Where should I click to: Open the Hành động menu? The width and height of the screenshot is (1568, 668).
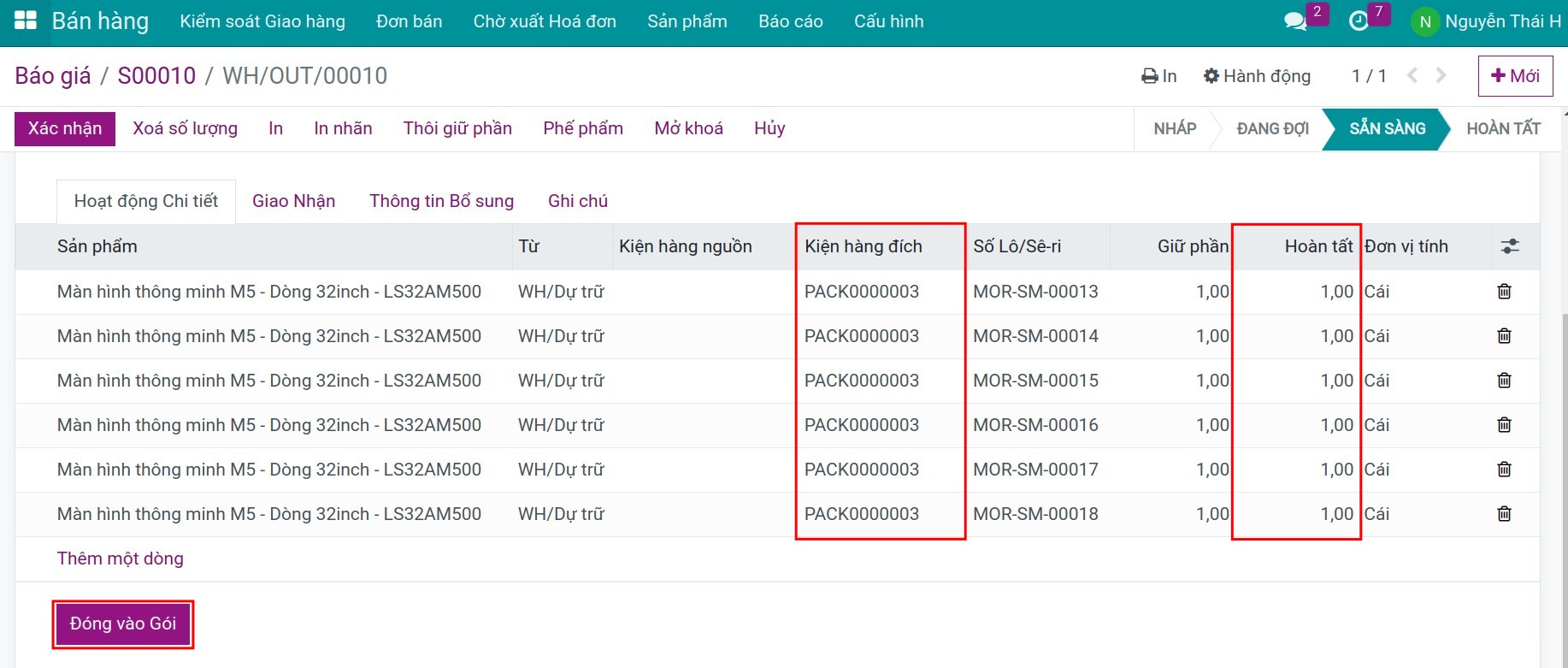pyautogui.click(x=1257, y=76)
